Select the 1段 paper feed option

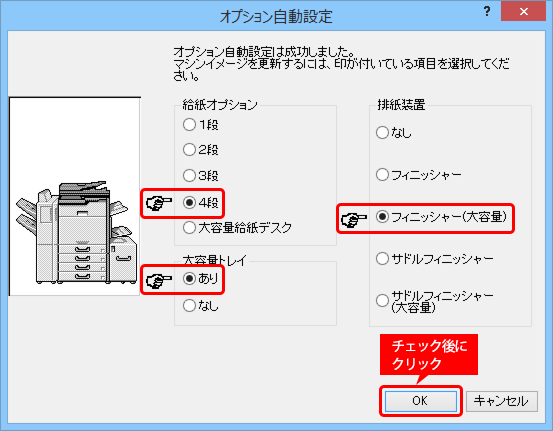[x=200, y=125]
